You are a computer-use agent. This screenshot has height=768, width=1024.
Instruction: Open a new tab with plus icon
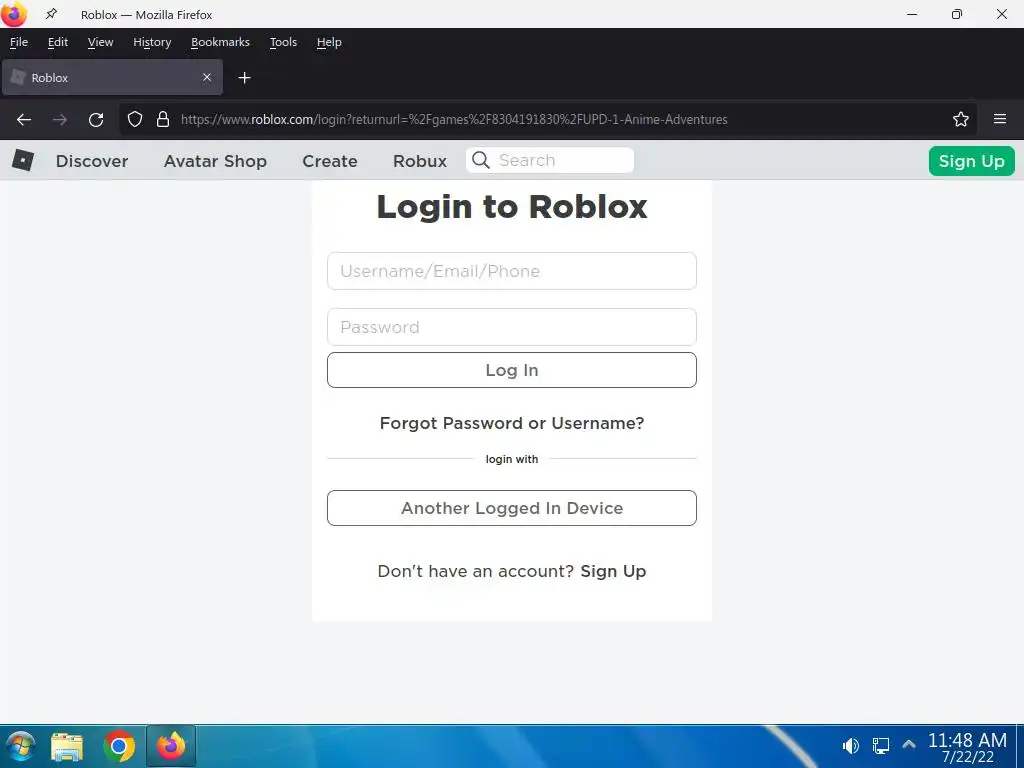[x=244, y=78]
